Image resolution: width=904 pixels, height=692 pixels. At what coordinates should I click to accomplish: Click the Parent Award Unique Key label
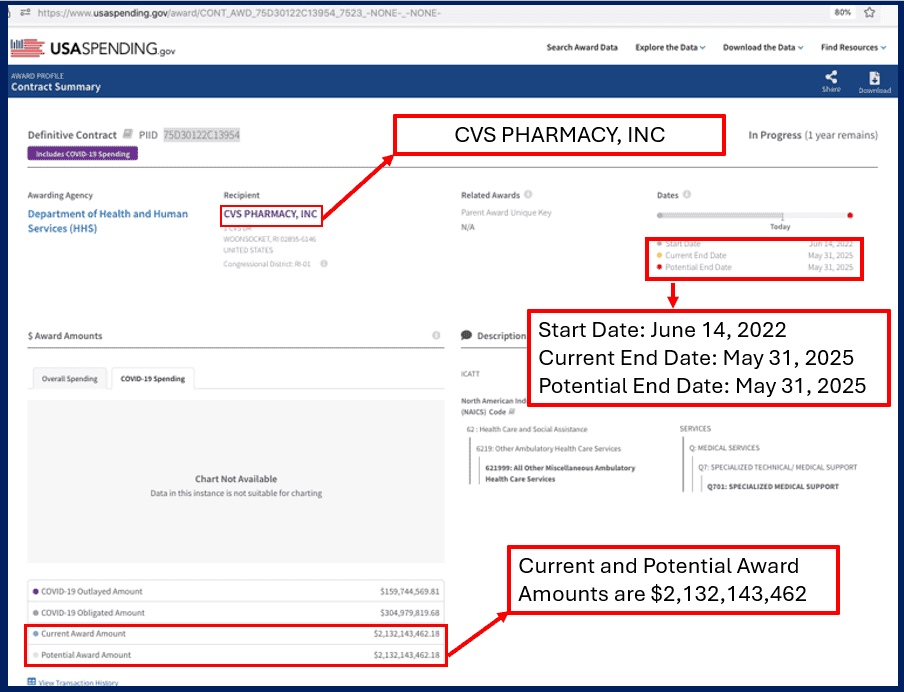coord(506,213)
